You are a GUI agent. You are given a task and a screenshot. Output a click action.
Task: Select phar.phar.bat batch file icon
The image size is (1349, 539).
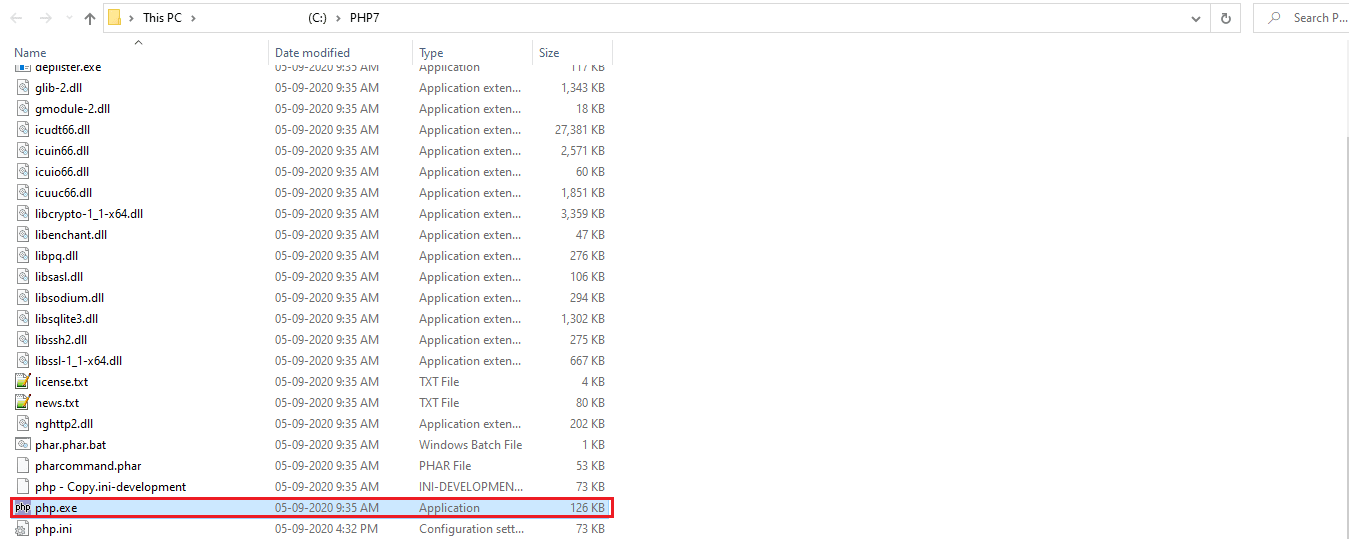(x=23, y=445)
